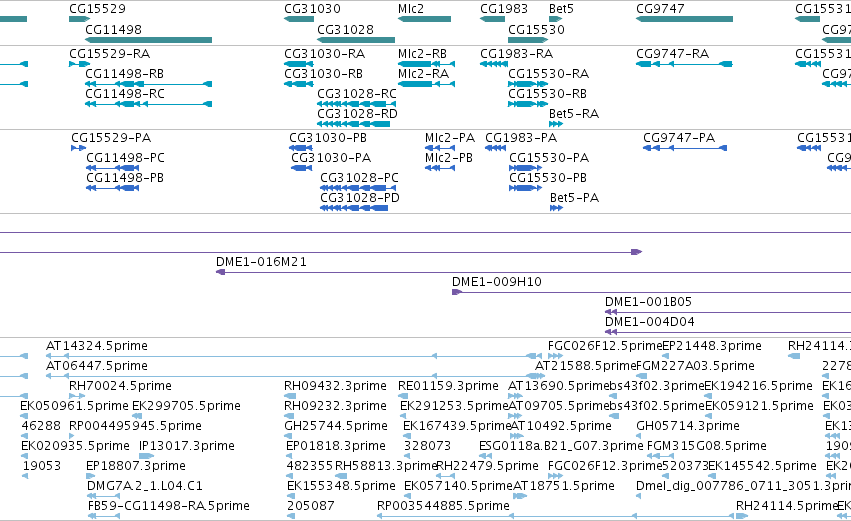Select DMG7A.2_1.L04.C1 EST label
The image size is (851, 521).
click(x=145, y=486)
